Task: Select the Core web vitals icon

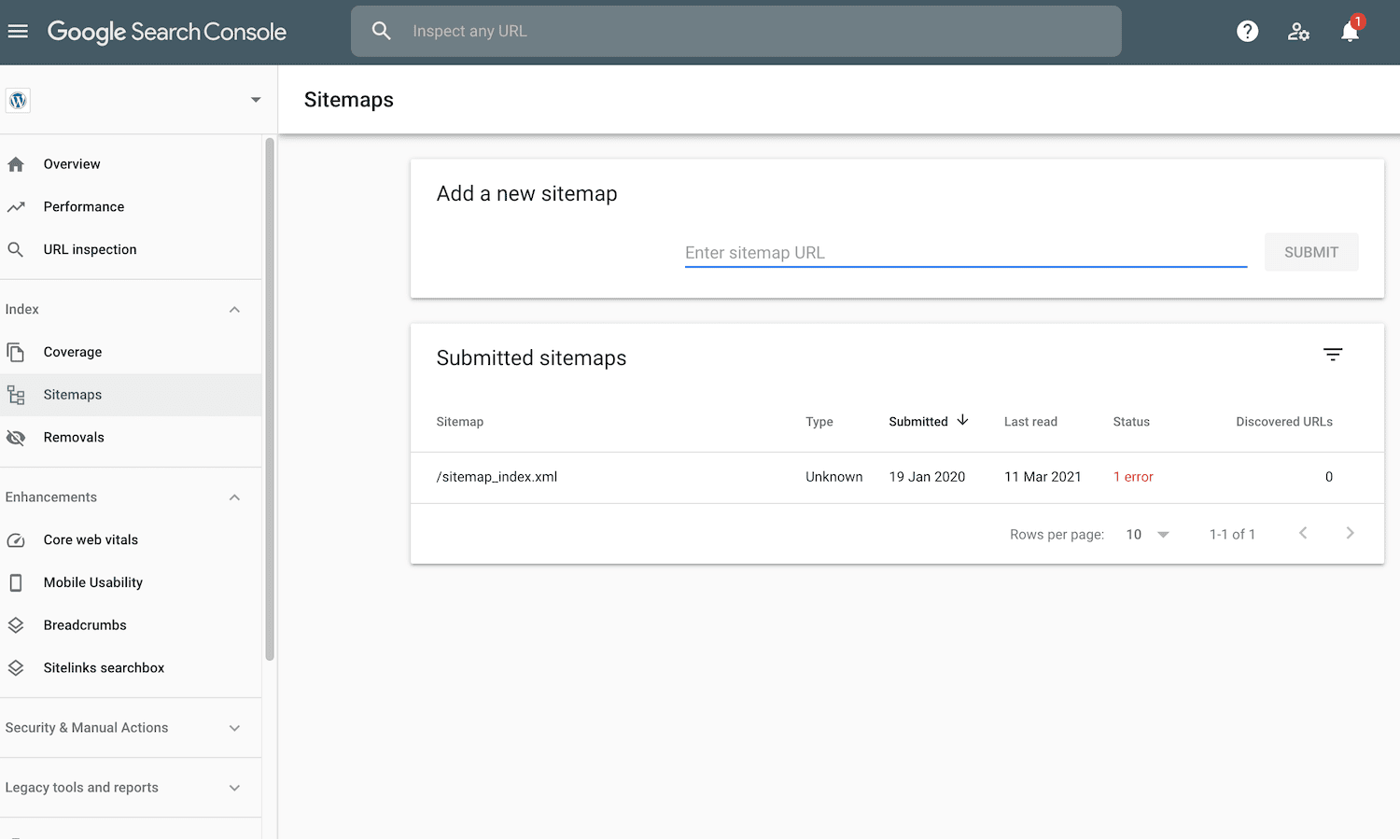Action: (x=16, y=539)
